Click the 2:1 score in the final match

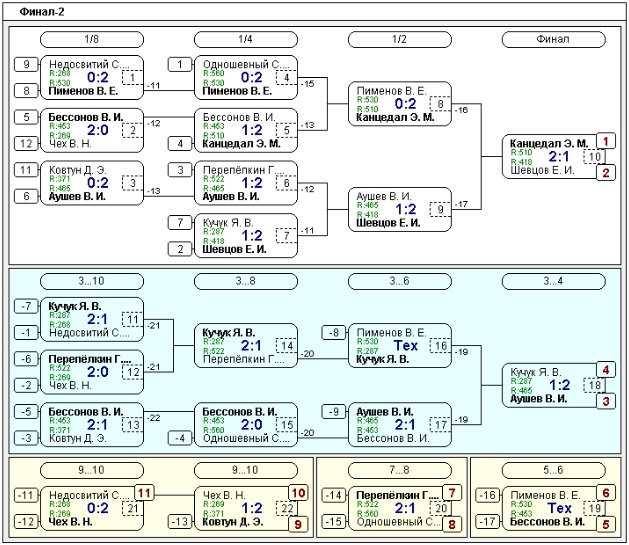559,156
